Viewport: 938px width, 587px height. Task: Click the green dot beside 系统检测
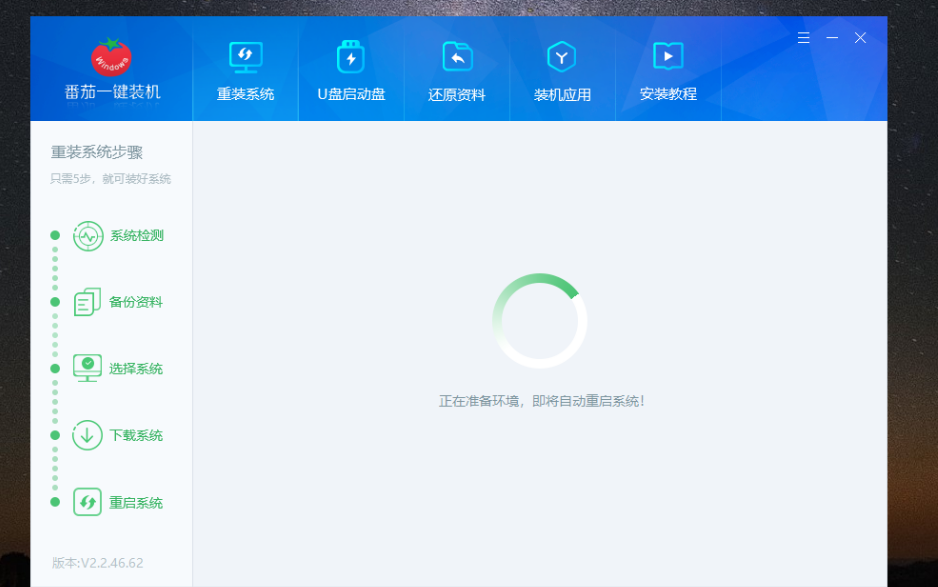tap(55, 235)
